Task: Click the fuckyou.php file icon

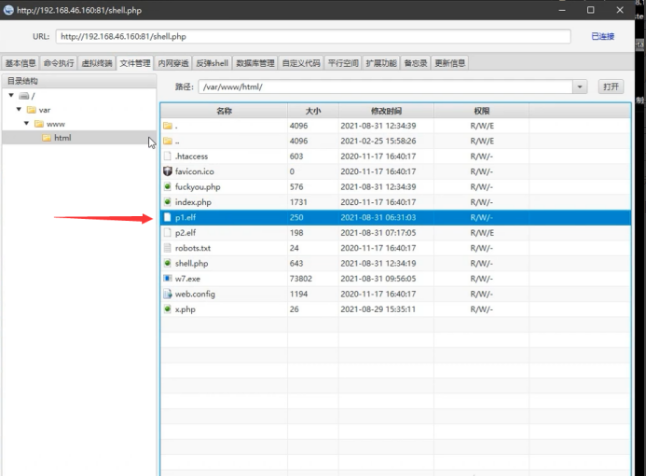Action: pos(167,187)
